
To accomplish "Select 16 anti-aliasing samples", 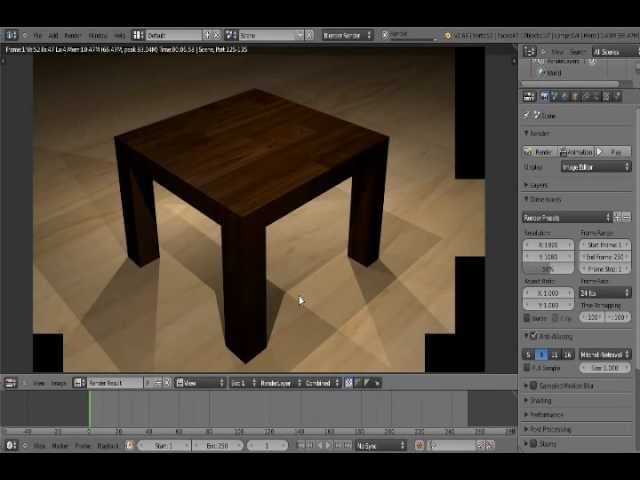I will 568,355.
